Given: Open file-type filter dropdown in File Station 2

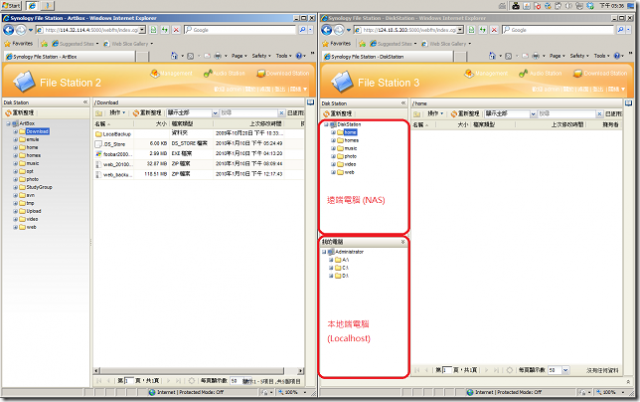Looking at the screenshot, I should click(215, 113).
